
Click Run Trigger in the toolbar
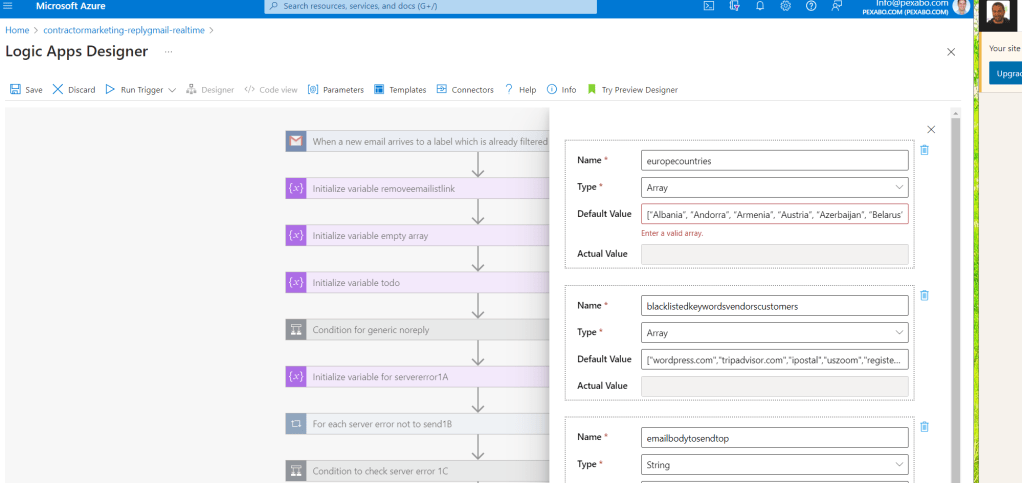coord(134,90)
